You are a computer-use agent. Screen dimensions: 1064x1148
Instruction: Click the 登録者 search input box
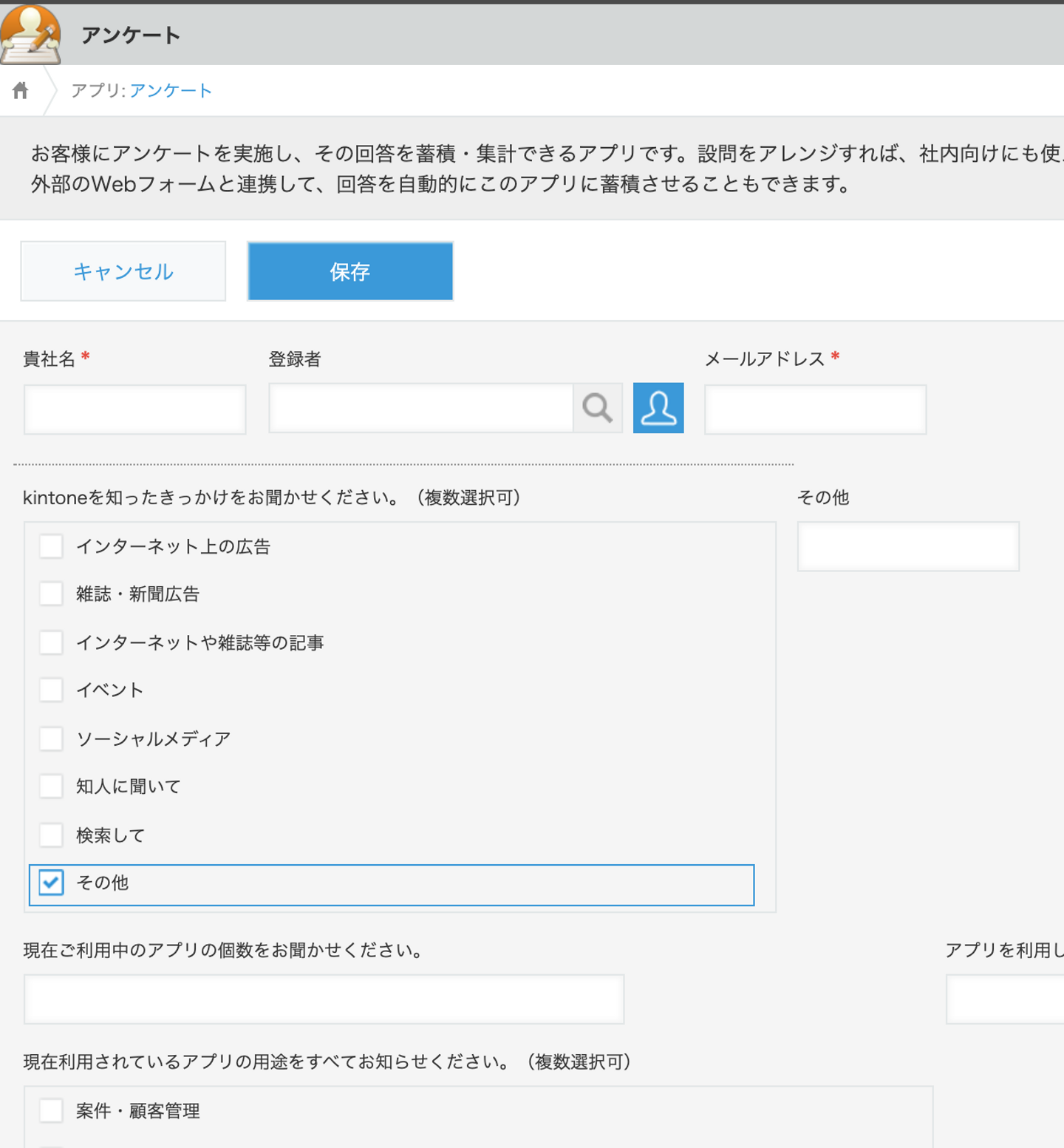421,408
